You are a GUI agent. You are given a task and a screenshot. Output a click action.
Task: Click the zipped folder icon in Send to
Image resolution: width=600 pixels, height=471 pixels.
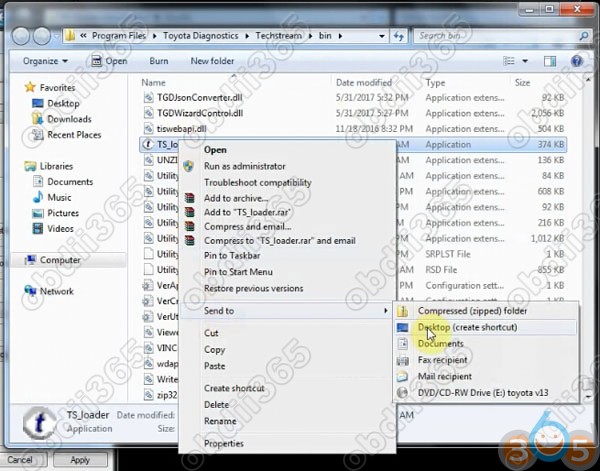click(402, 311)
